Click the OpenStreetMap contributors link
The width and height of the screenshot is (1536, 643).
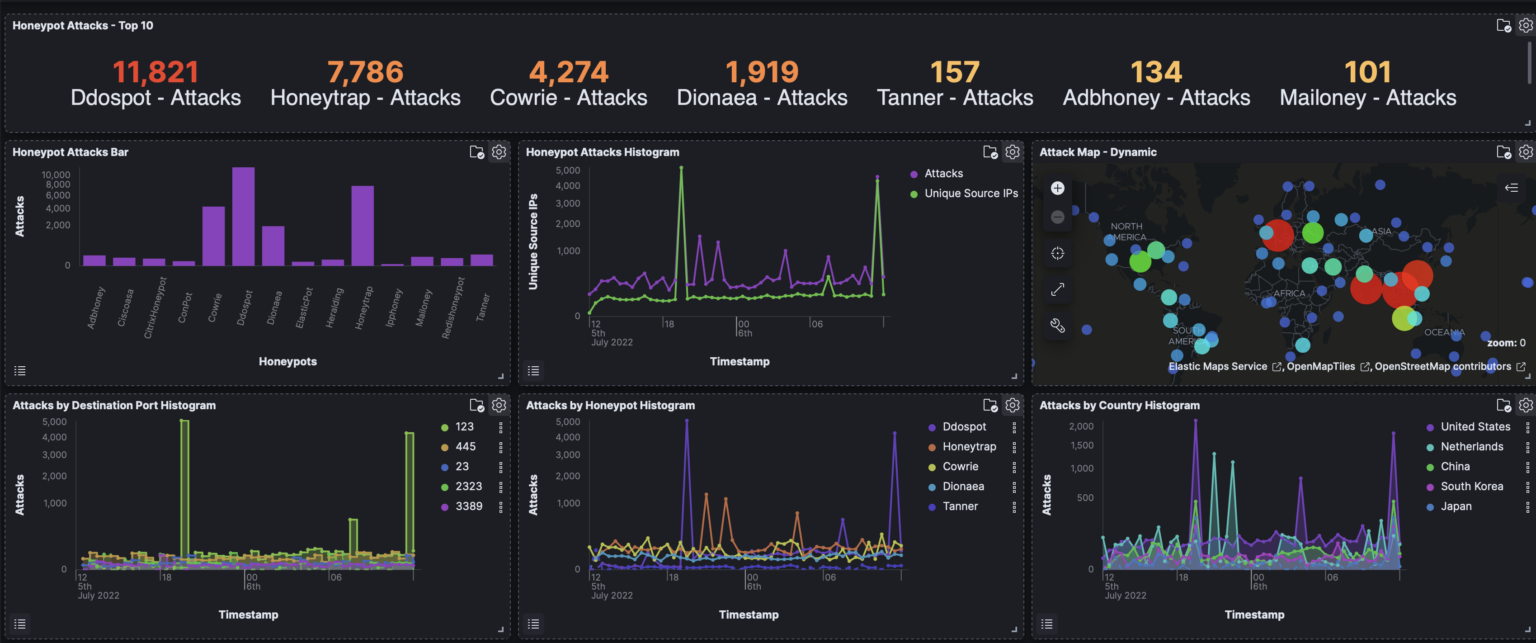(x=1445, y=366)
